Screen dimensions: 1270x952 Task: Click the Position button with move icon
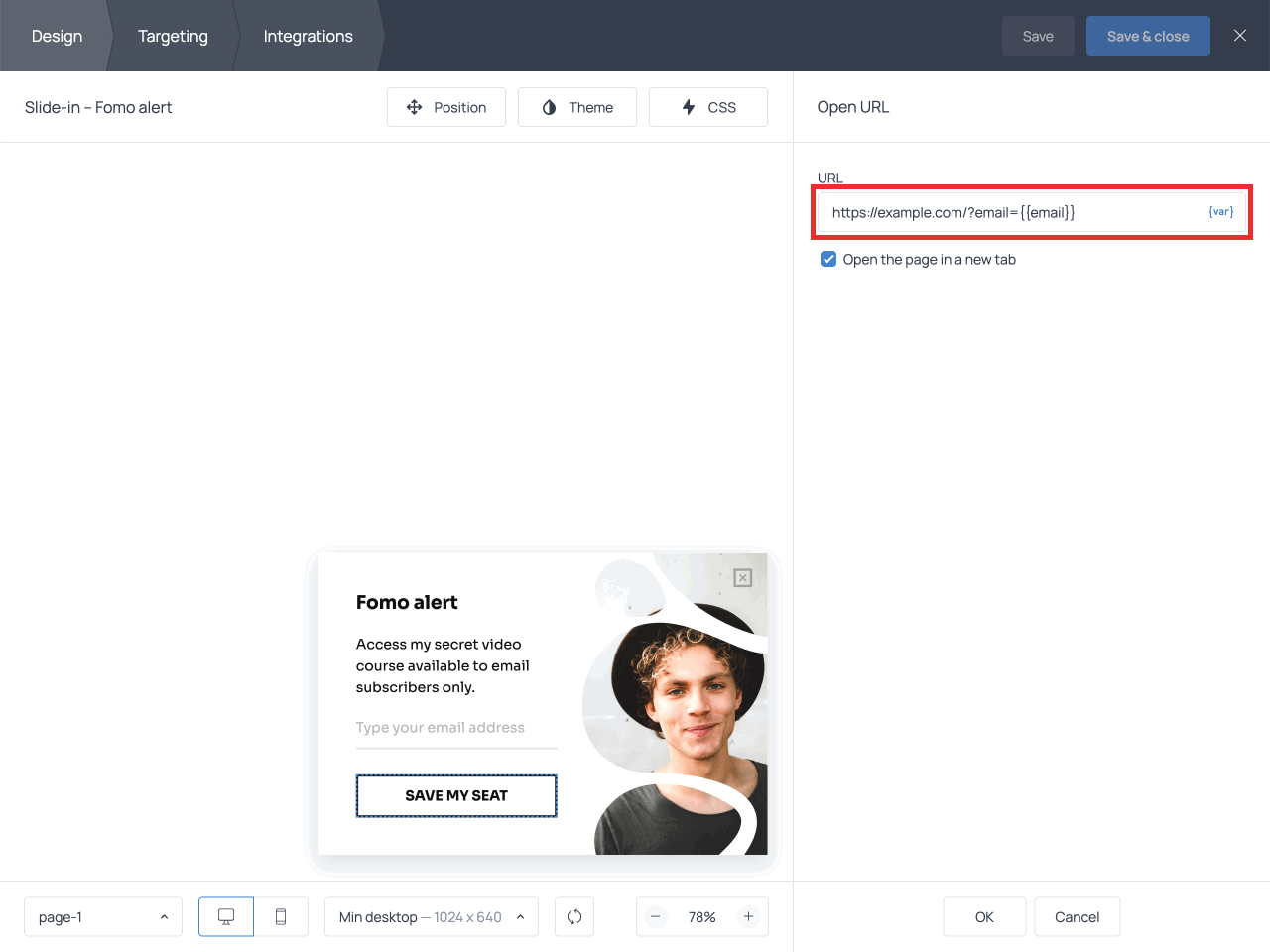[446, 107]
